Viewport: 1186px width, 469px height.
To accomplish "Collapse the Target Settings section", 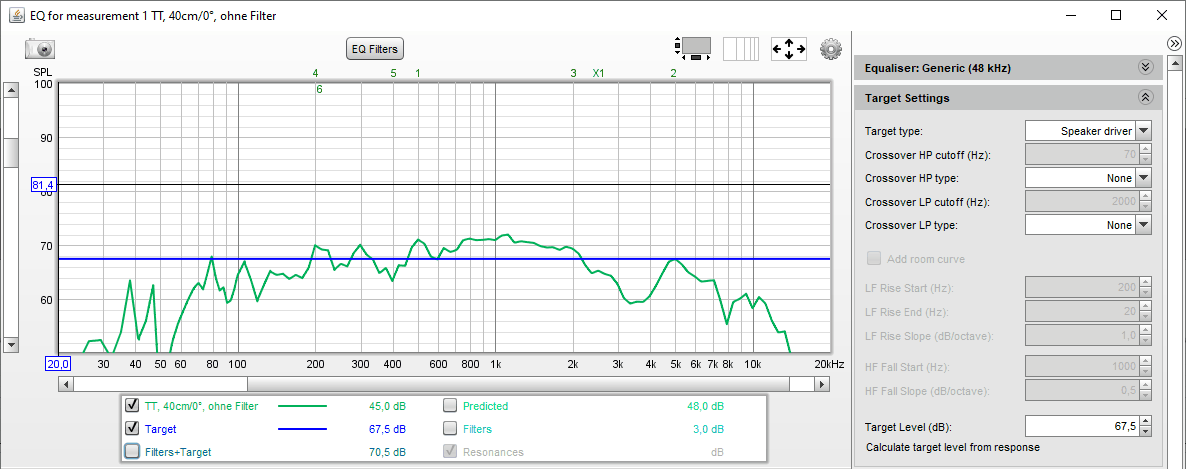I will 1145,98.
